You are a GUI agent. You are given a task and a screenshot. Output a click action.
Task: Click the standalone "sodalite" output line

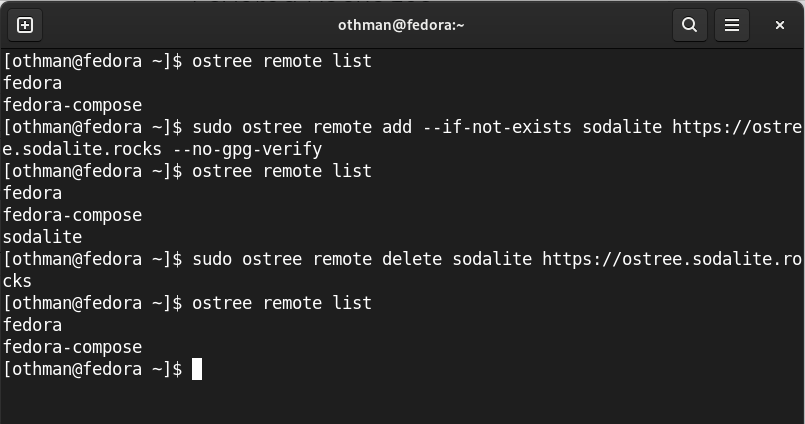(42, 237)
